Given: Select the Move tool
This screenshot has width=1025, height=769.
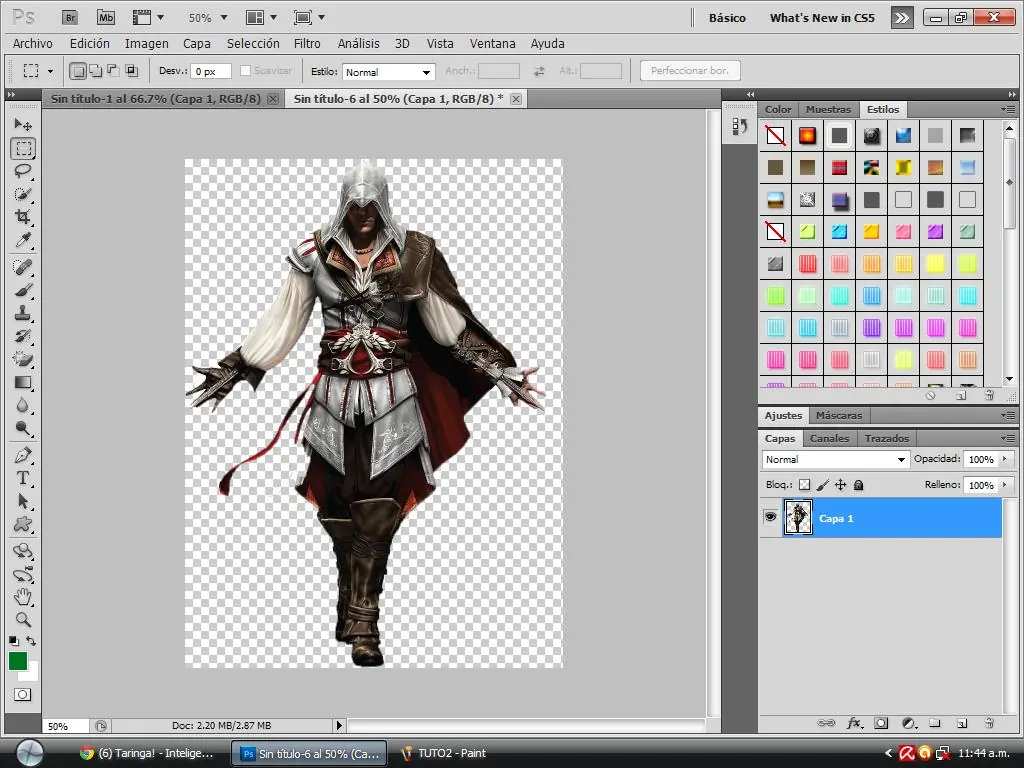Looking at the screenshot, I should 23,125.
